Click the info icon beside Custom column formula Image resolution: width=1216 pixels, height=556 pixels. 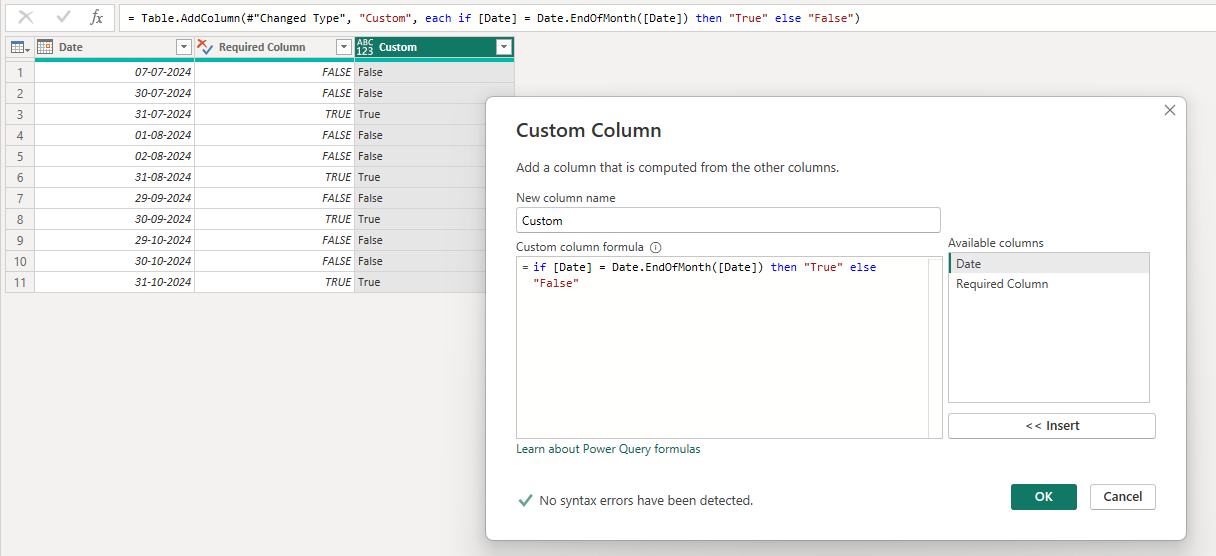point(656,247)
